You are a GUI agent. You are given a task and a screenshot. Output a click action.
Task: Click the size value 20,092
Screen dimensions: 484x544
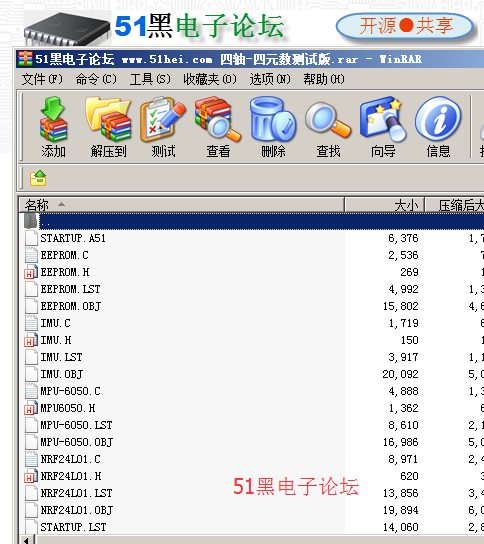click(400, 374)
